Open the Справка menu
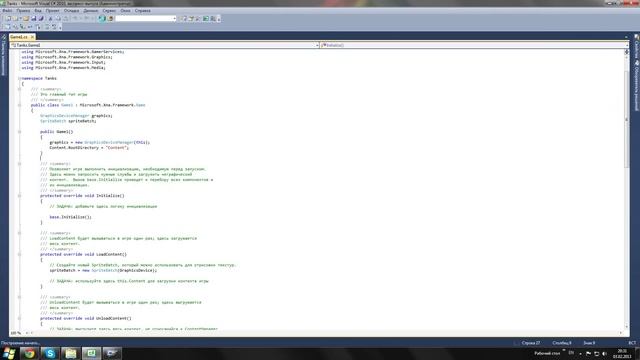 tap(142, 11)
